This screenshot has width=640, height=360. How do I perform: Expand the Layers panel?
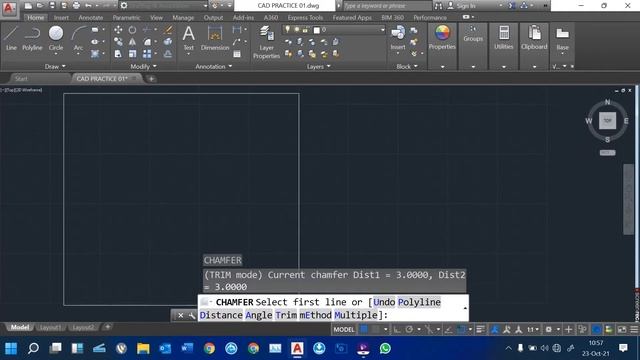pyautogui.click(x=318, y=66)
